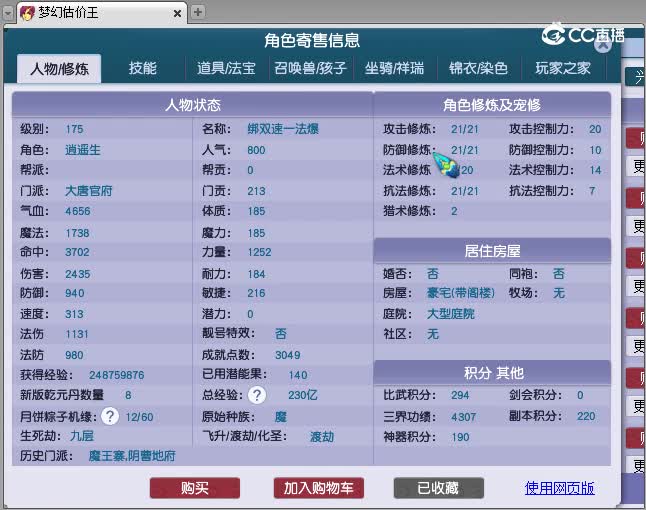The image size is (646, 510).
Task: Click the 梦幻估价王 tab favicon
Action: pyautogui.click(x=27, y=13)
